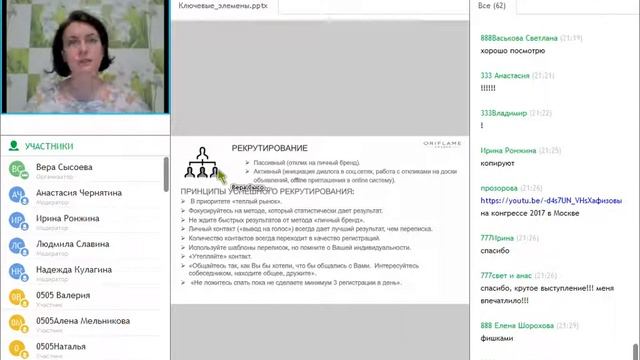
Task: Click the УЧАСТНИКИ panel header
Action: [x=49, y=146]
